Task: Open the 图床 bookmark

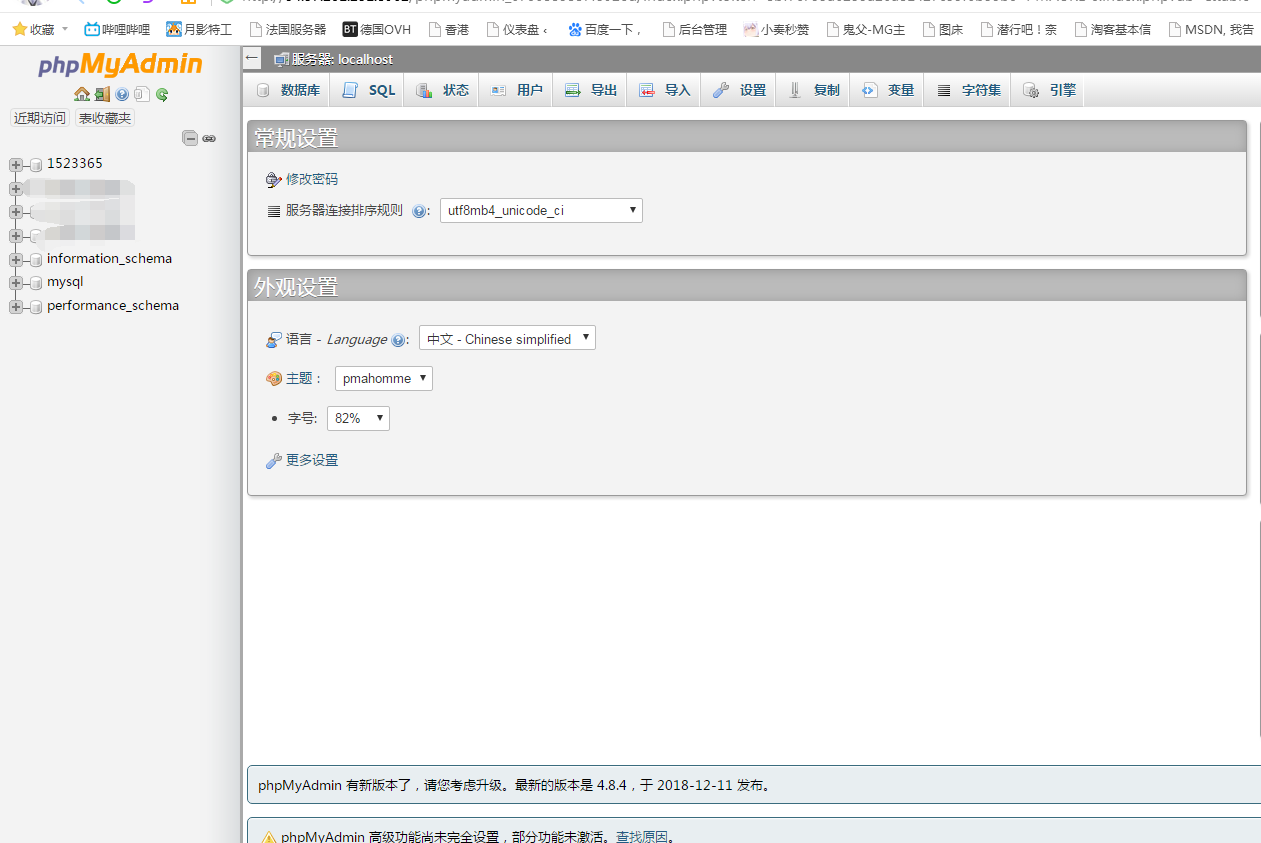Action: click(942, 29)
